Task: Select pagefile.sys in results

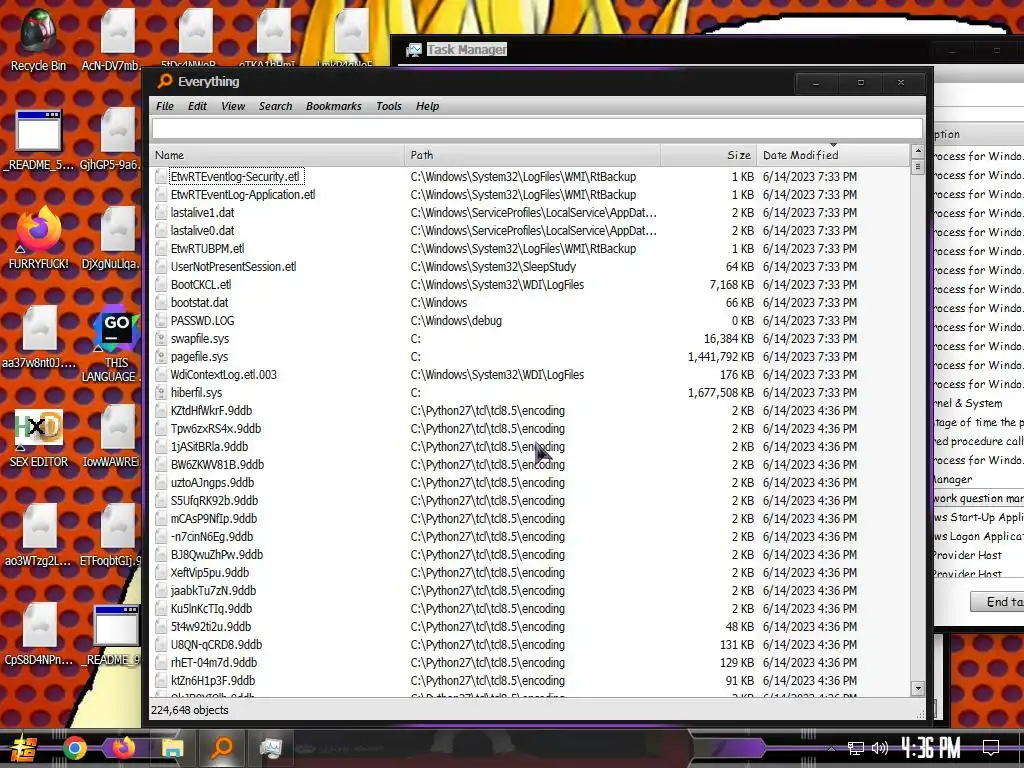Action: click(x=530, y=357)
